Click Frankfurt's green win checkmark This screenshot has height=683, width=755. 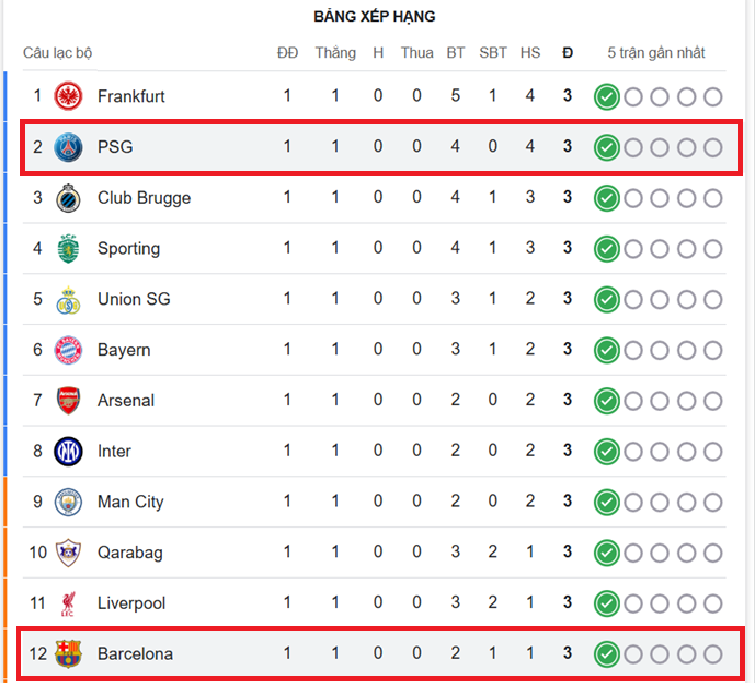click(x=605, y=97)
